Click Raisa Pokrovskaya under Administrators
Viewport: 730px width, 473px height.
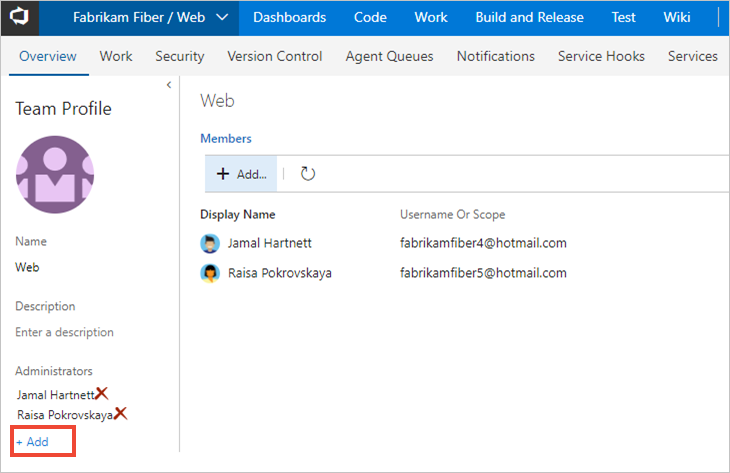click(65, 415)
